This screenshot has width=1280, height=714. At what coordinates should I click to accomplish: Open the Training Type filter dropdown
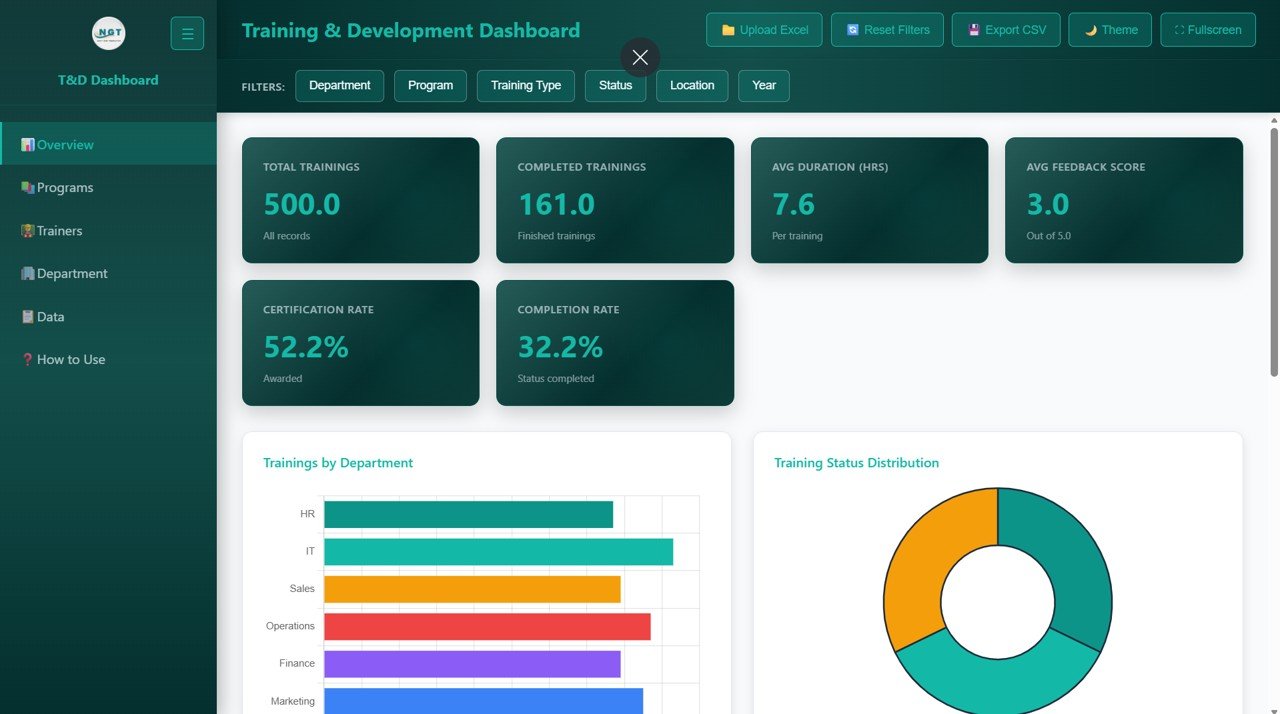525,86
